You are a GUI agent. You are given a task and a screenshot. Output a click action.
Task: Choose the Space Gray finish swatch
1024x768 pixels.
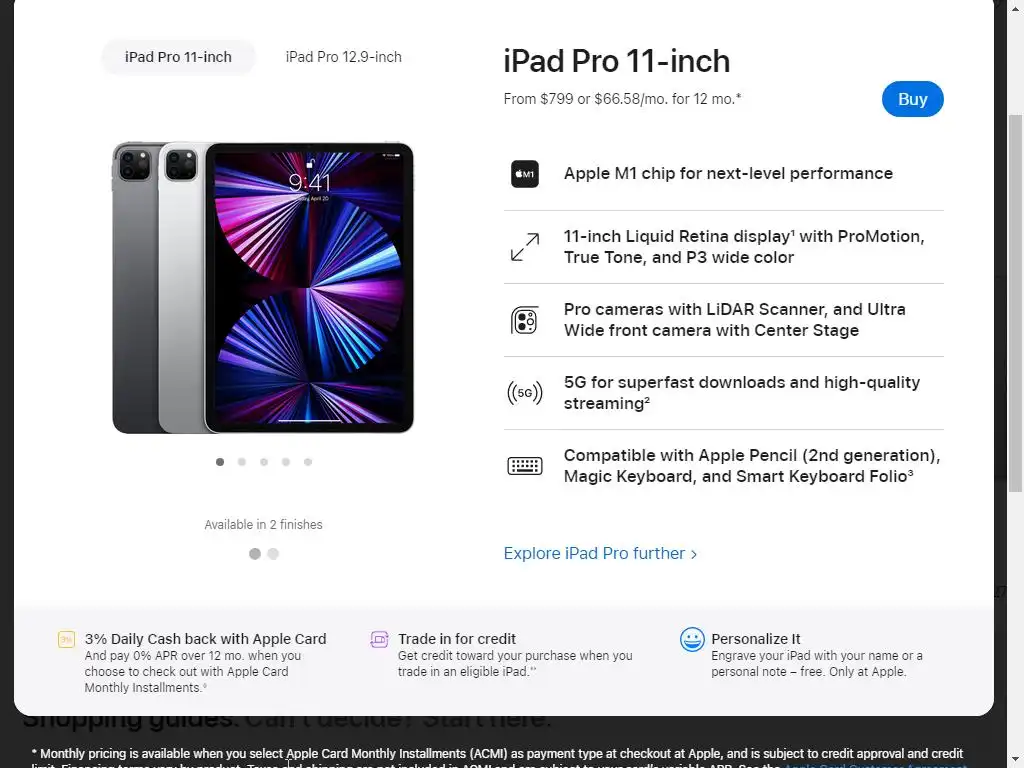(x=255, y=554)
